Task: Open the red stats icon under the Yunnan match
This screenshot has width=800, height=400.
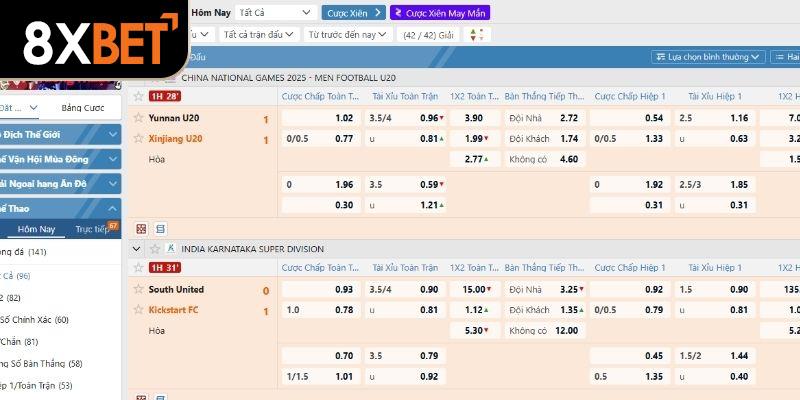Action: click(140, 229)
